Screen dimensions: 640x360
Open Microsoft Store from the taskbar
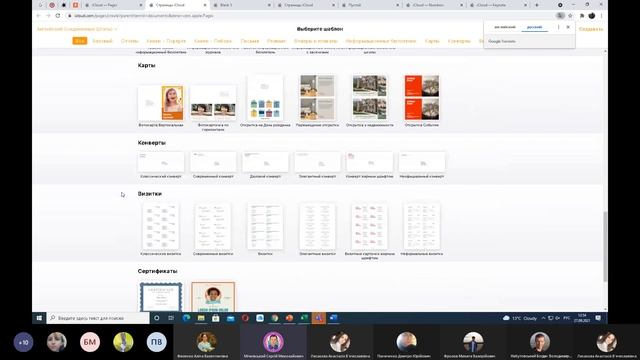[216, 318]
